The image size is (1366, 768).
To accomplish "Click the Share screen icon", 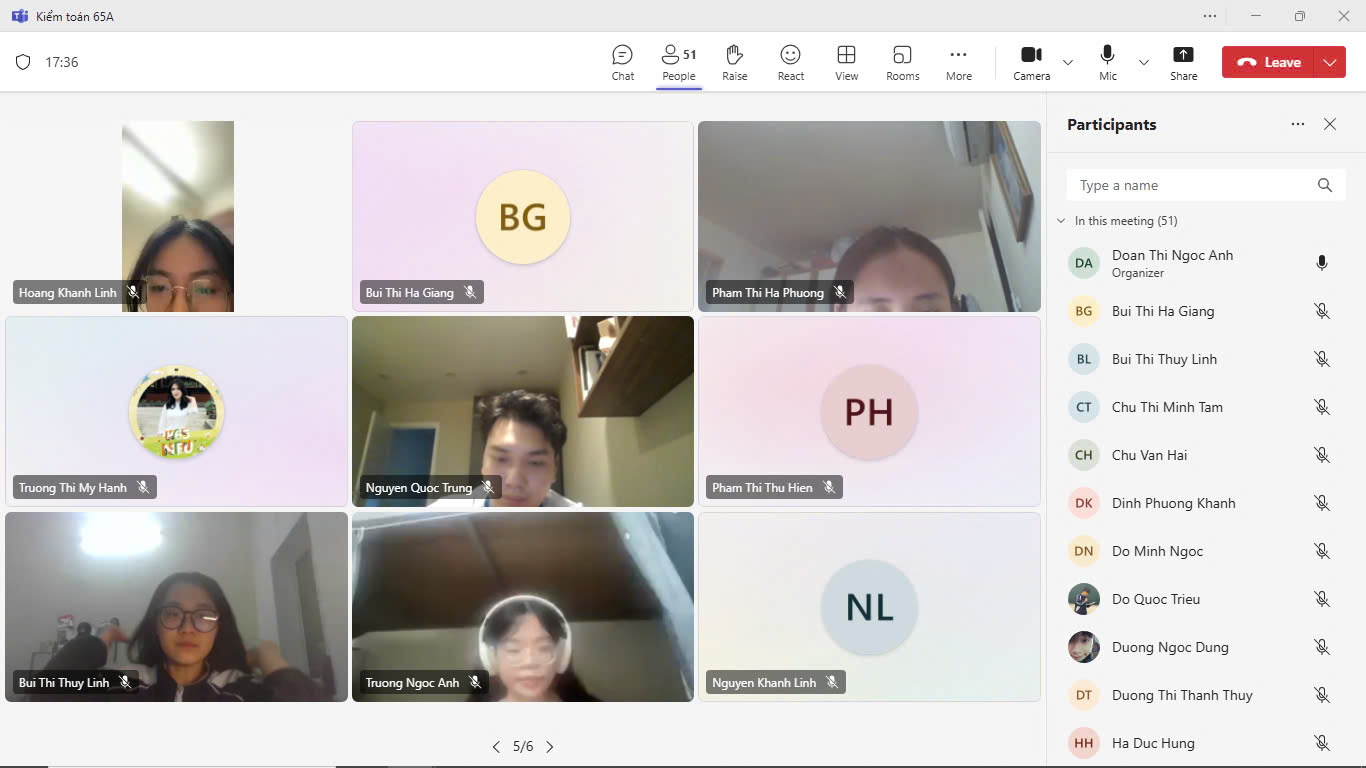I will click(x=1183, y=62).
